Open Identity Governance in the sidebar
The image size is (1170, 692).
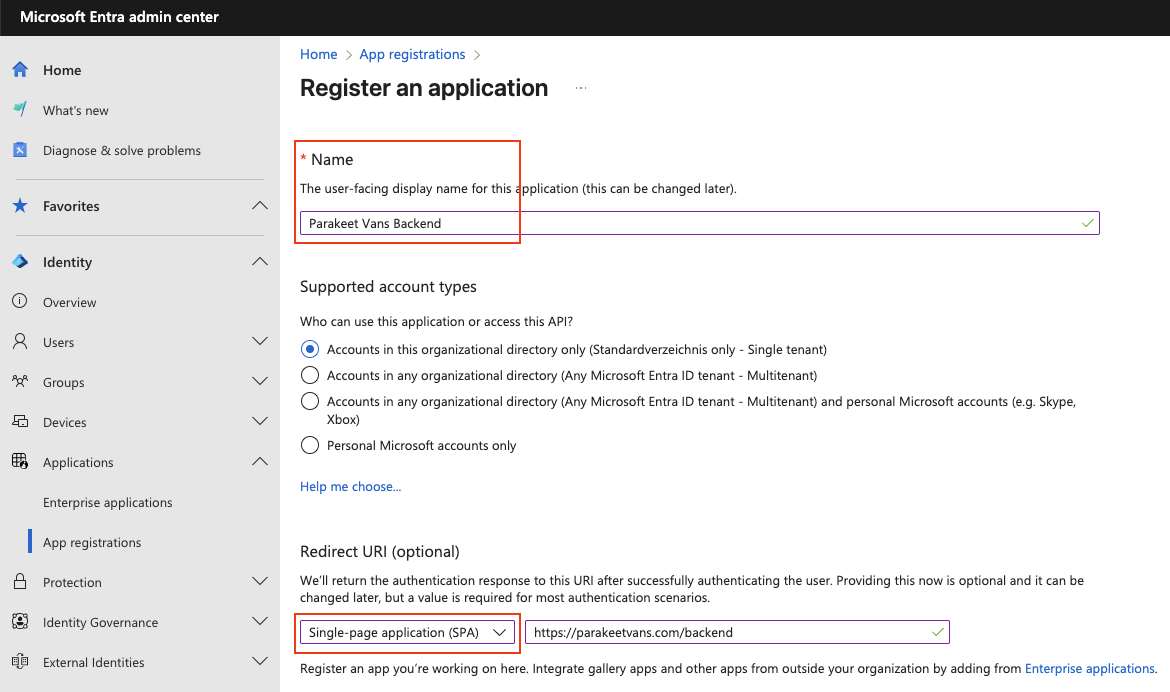(x=100, y=623)
